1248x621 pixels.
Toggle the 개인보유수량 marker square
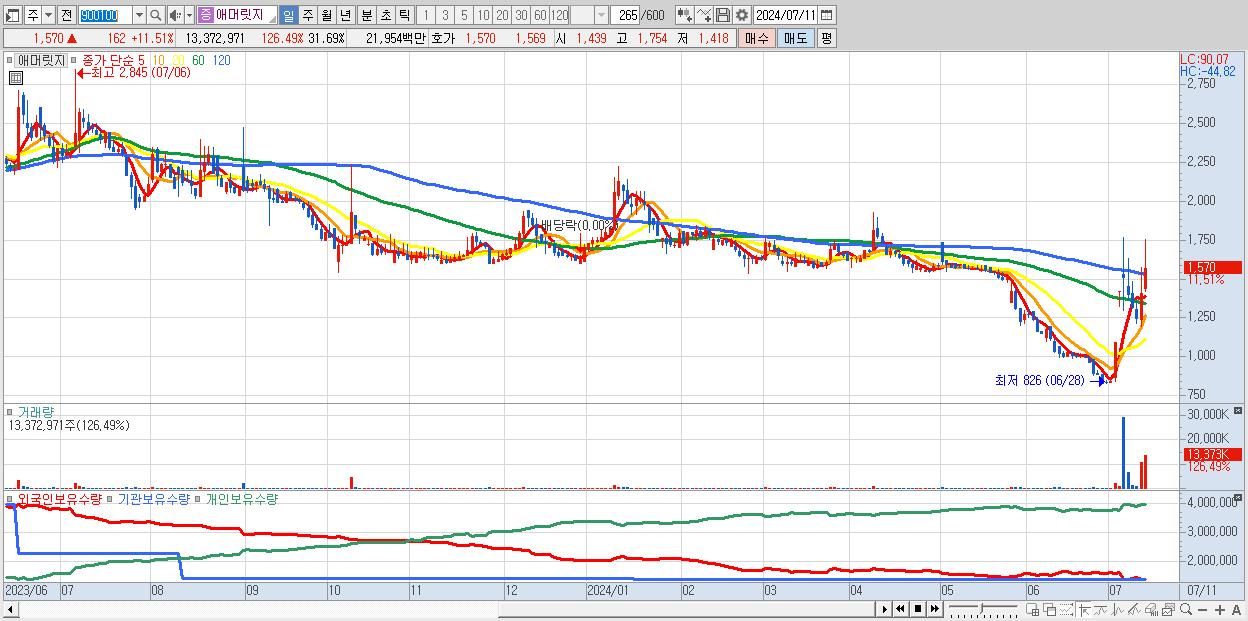197,498
